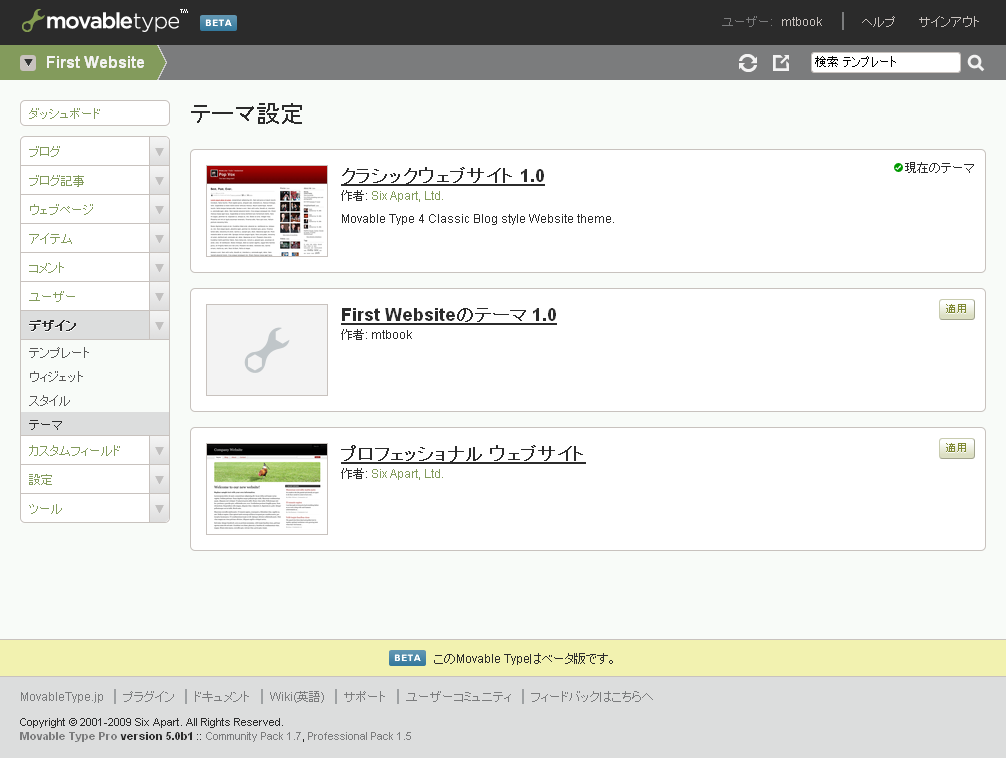Apply the First Websiteのテーマ theme
The height and width of the screenshot is (758, 1006).
tap(957, 309)
